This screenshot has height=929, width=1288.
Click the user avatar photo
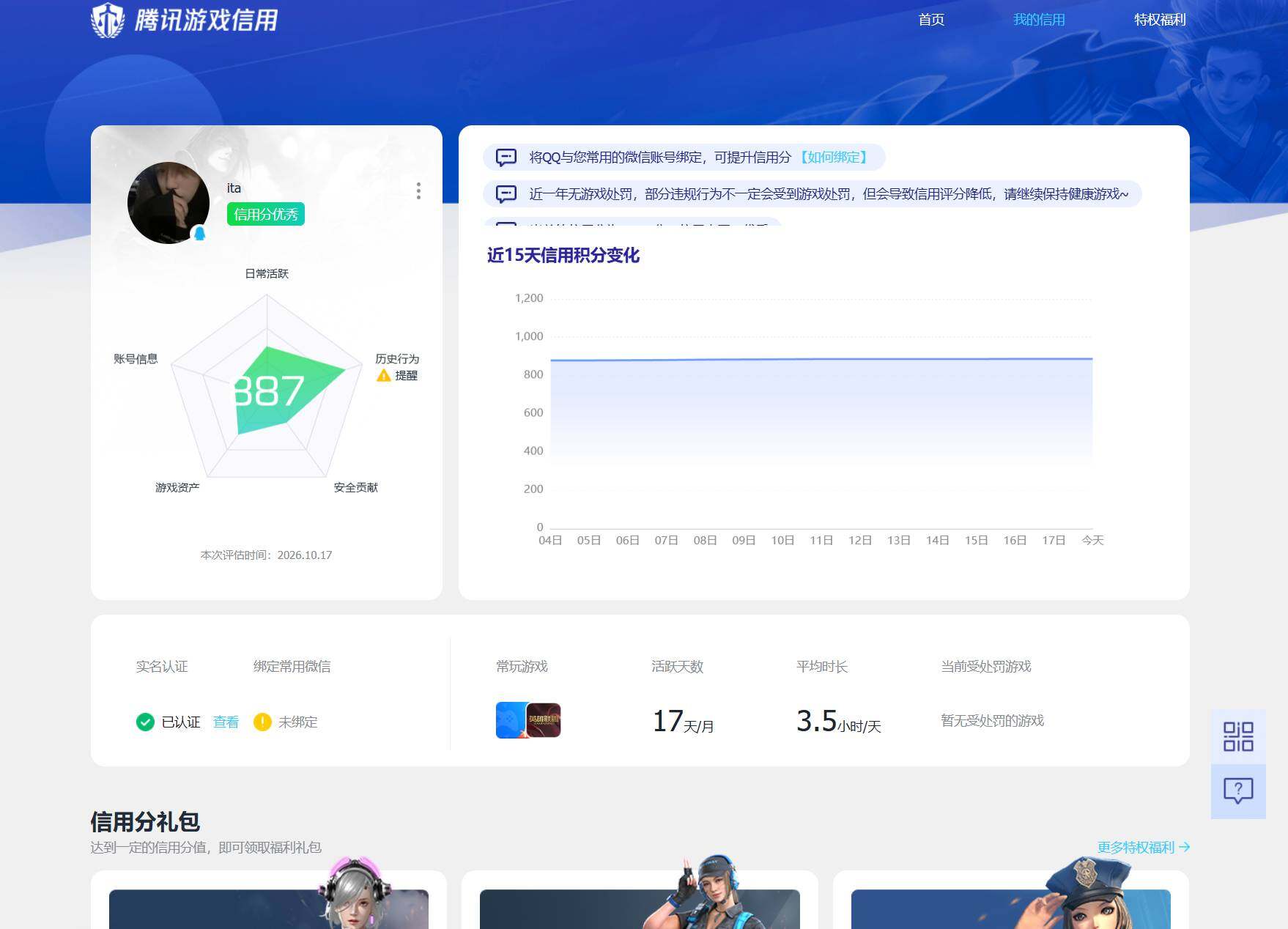pos(169,203)
